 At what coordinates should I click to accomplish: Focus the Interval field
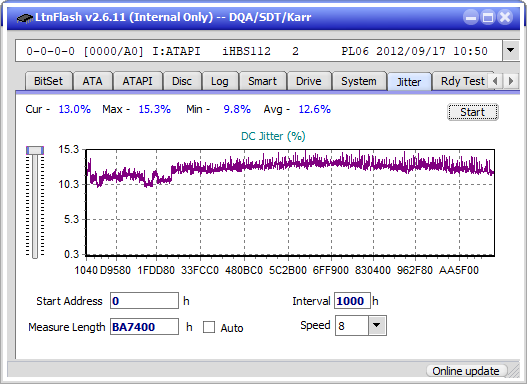[x=352, y=301]
